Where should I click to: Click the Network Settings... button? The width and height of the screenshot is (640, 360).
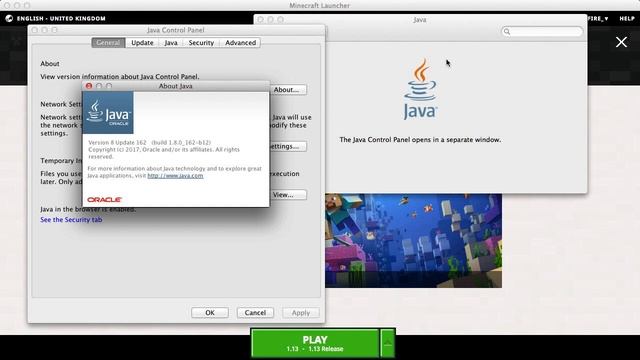click(x=288, y=146)
